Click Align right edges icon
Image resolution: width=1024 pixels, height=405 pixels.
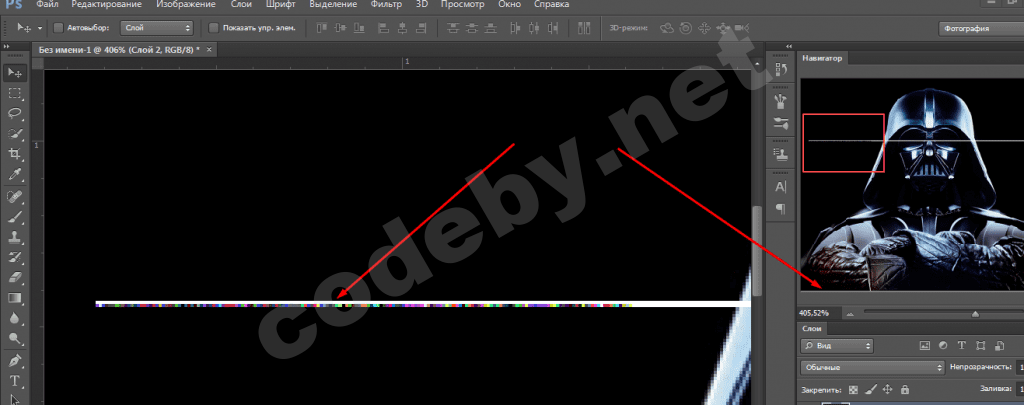(421, 28)
